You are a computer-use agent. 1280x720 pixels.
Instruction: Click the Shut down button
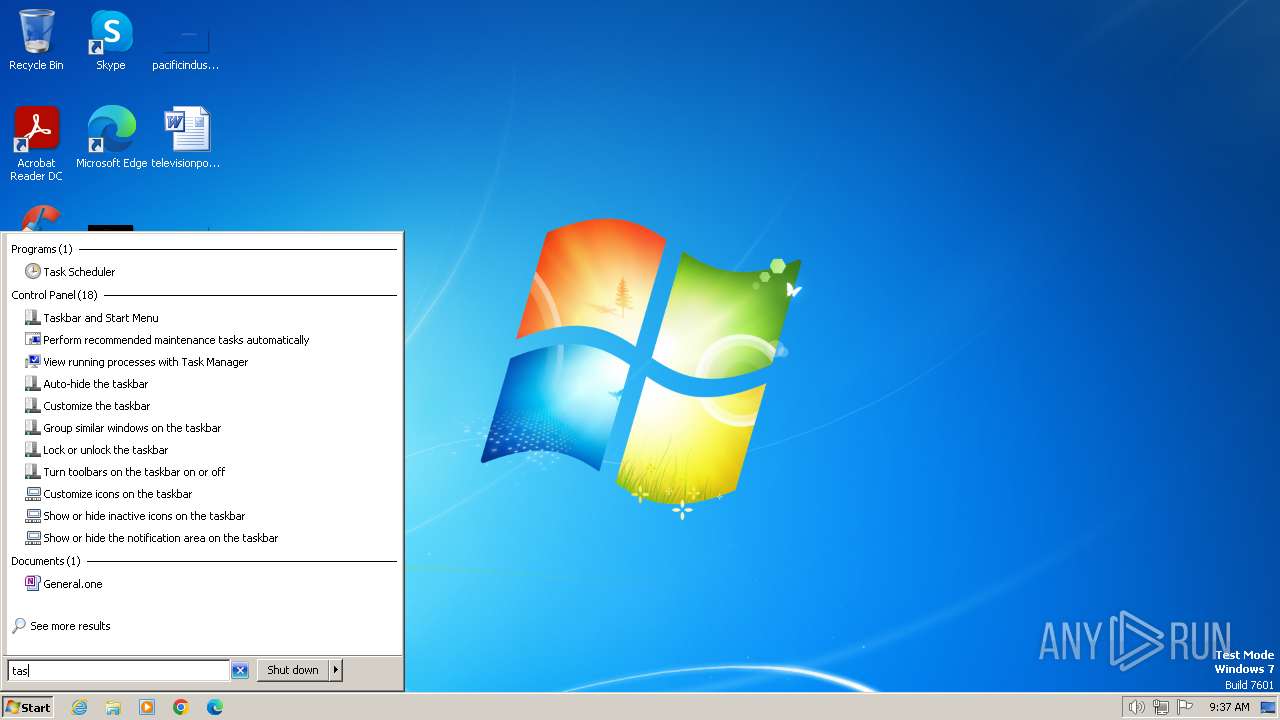[x=293, y=670]
